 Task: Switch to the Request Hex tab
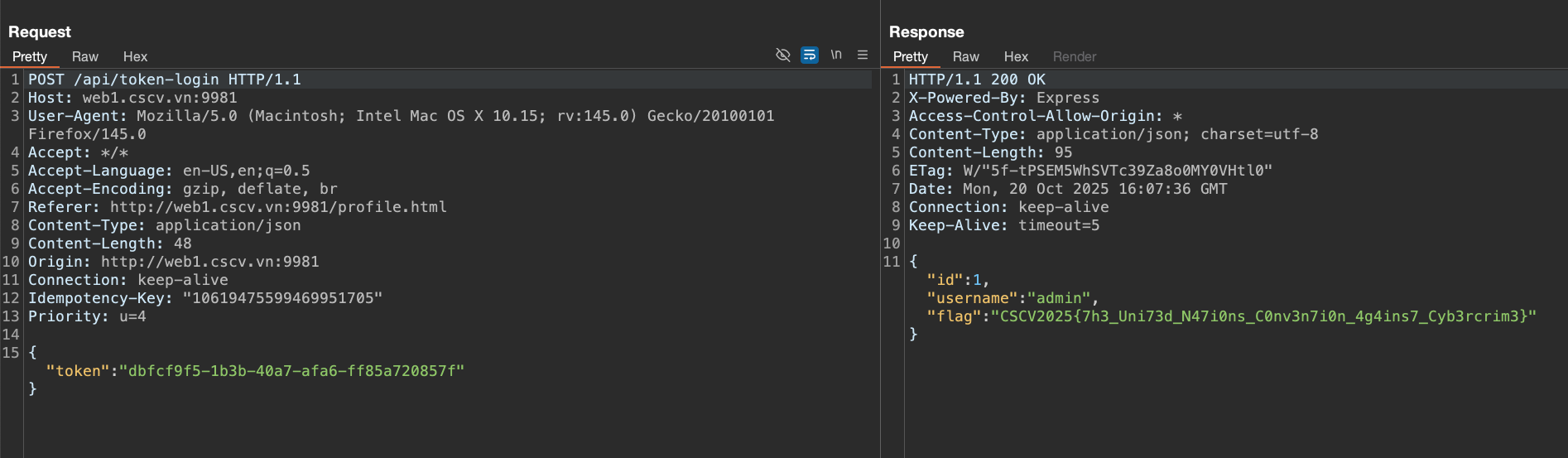pyautogui.click(x=135, y=57)
